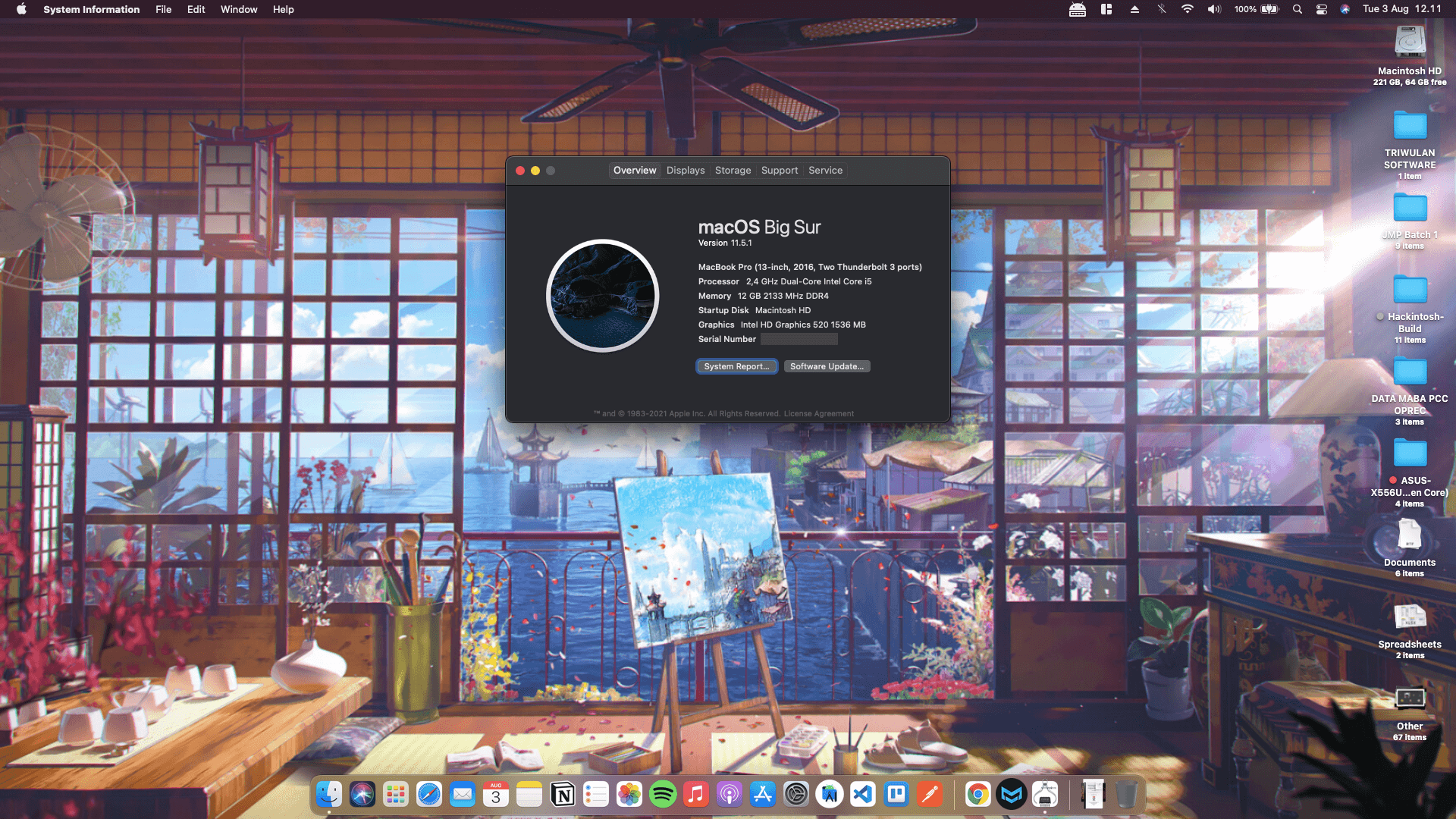
Task: Click the Displays tab in System Information
Action: 685,170
